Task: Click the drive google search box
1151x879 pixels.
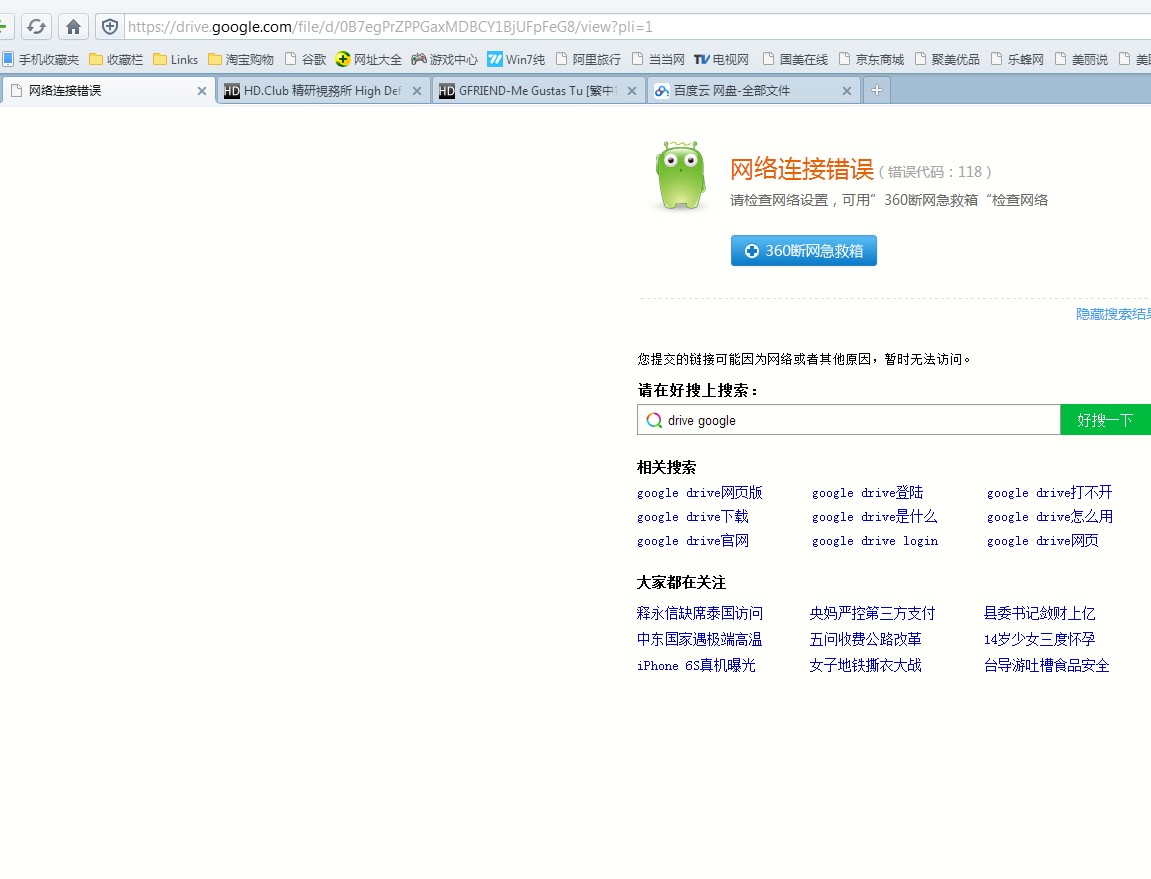Action: tap(849, 420)
